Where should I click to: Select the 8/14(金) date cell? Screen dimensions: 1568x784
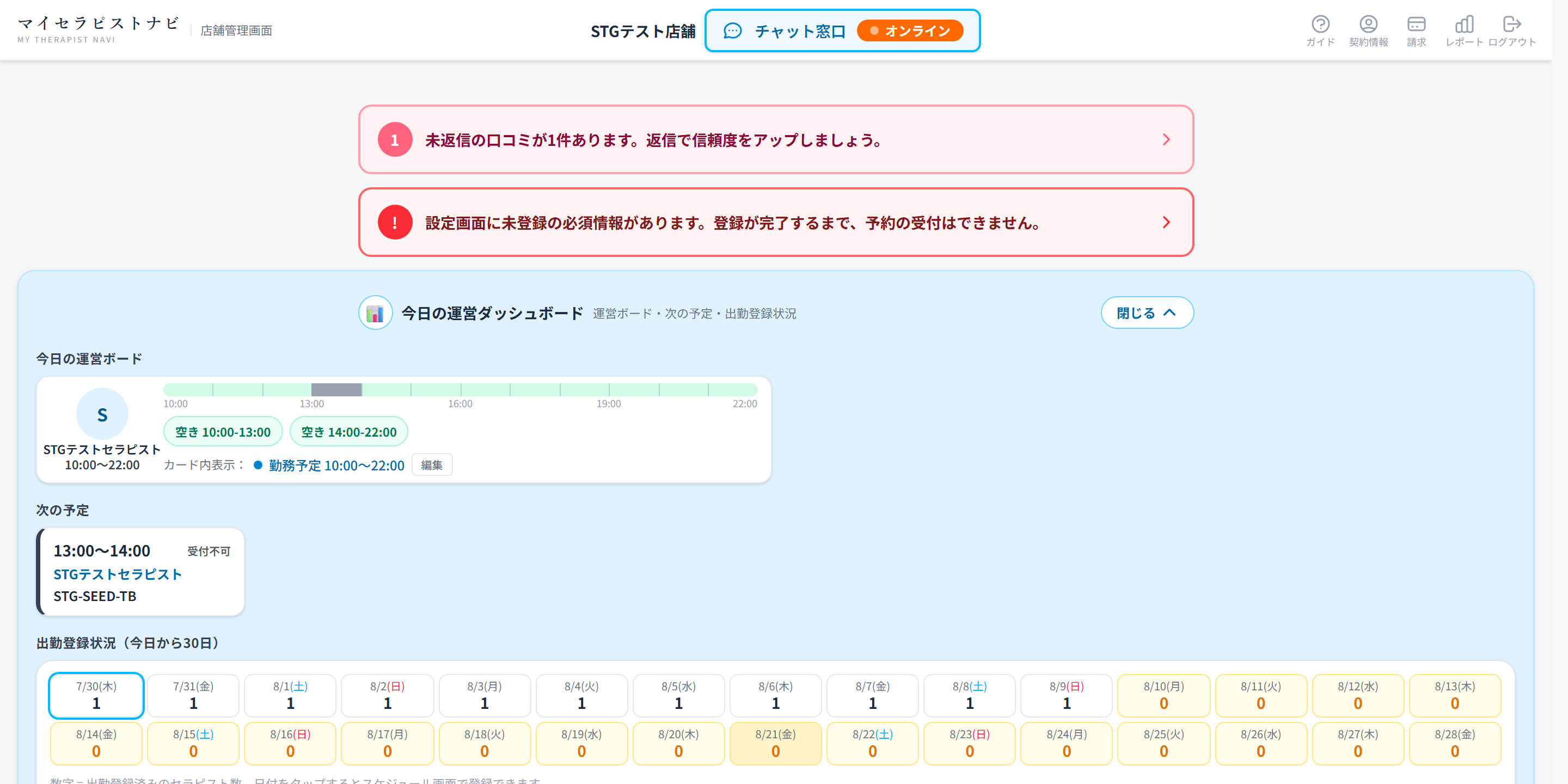coord(96,743)
